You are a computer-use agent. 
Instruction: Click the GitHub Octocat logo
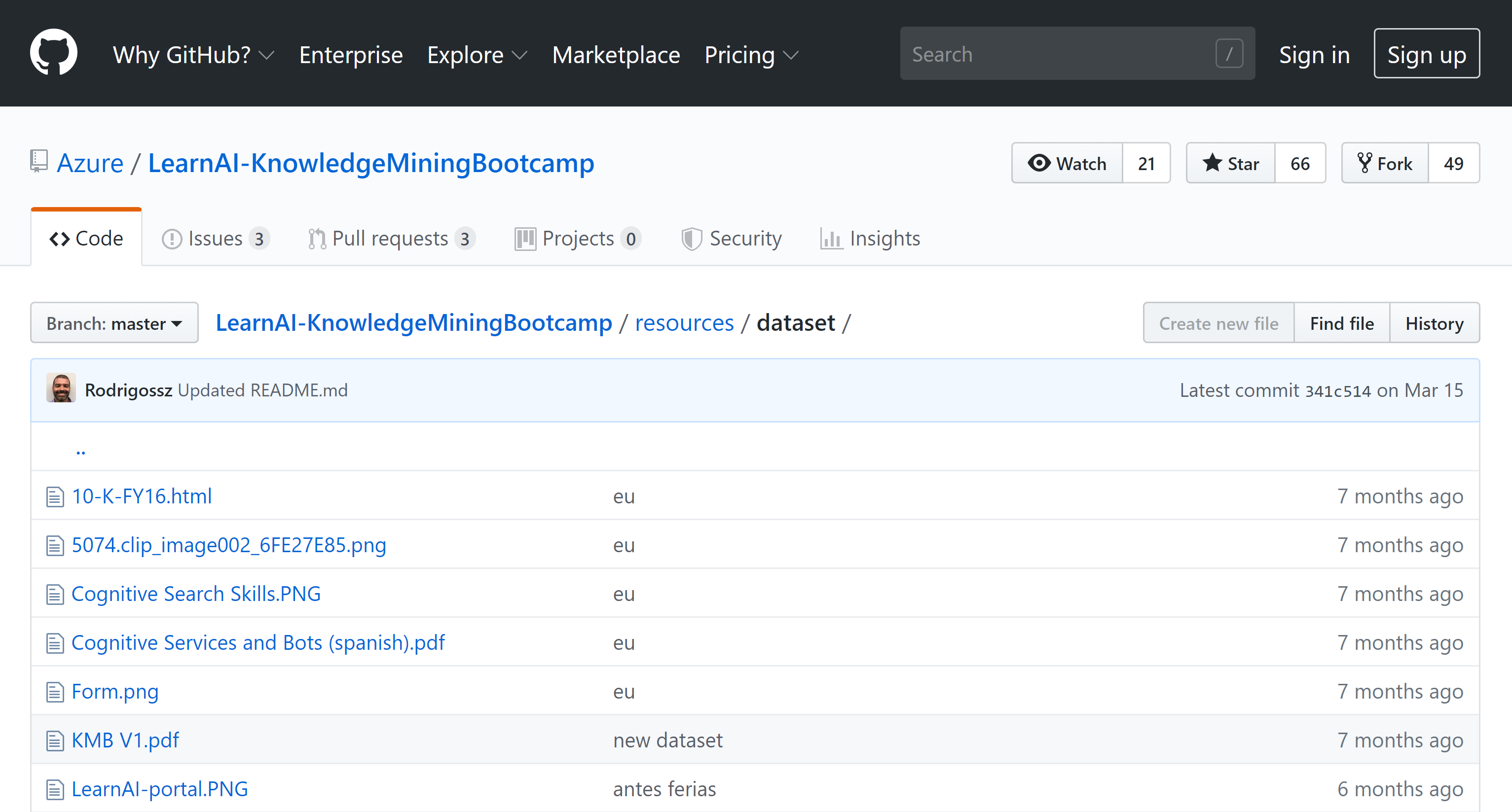click(53, 52)
